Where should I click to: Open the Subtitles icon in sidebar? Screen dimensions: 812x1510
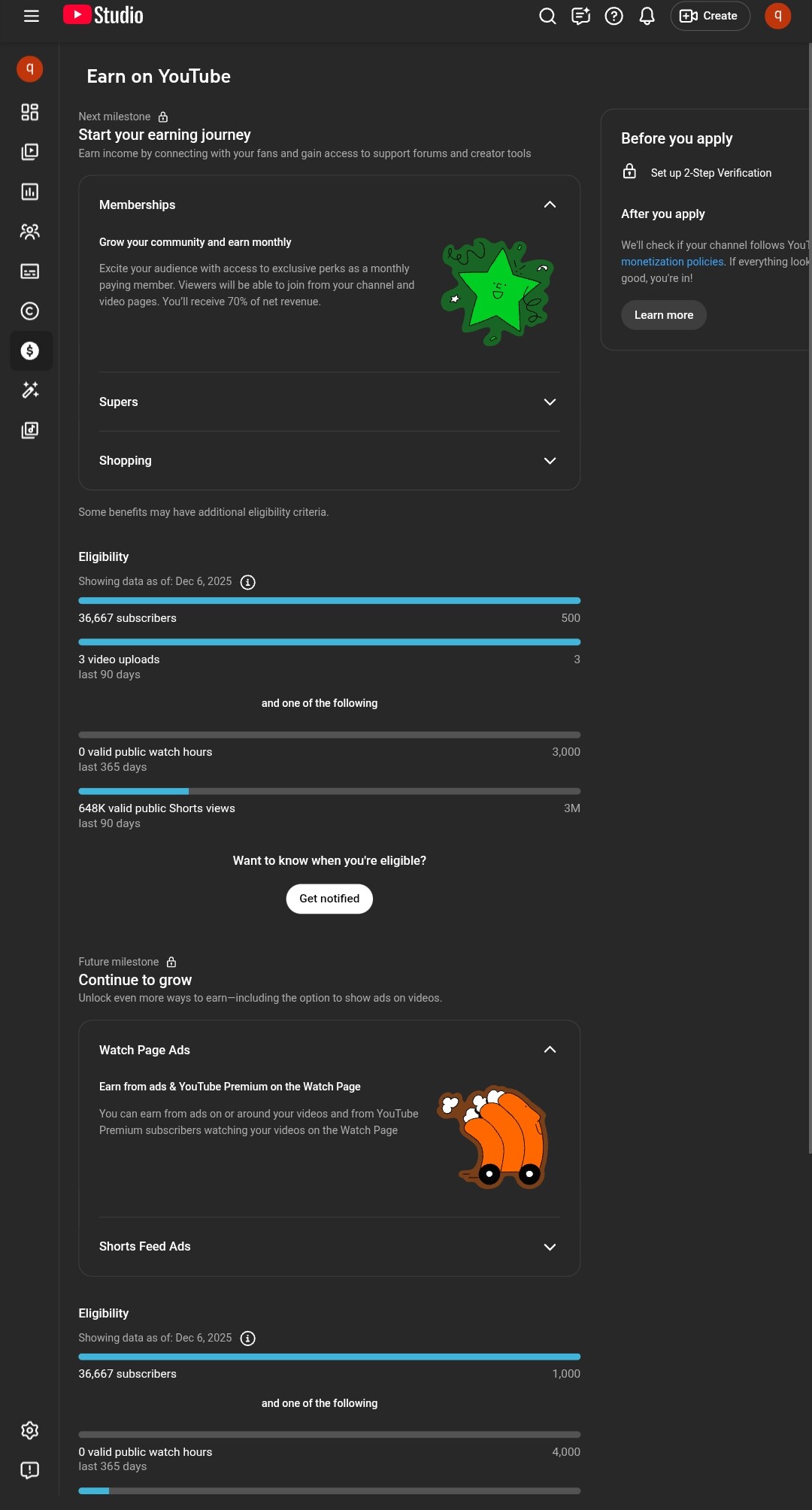point(30,271)
